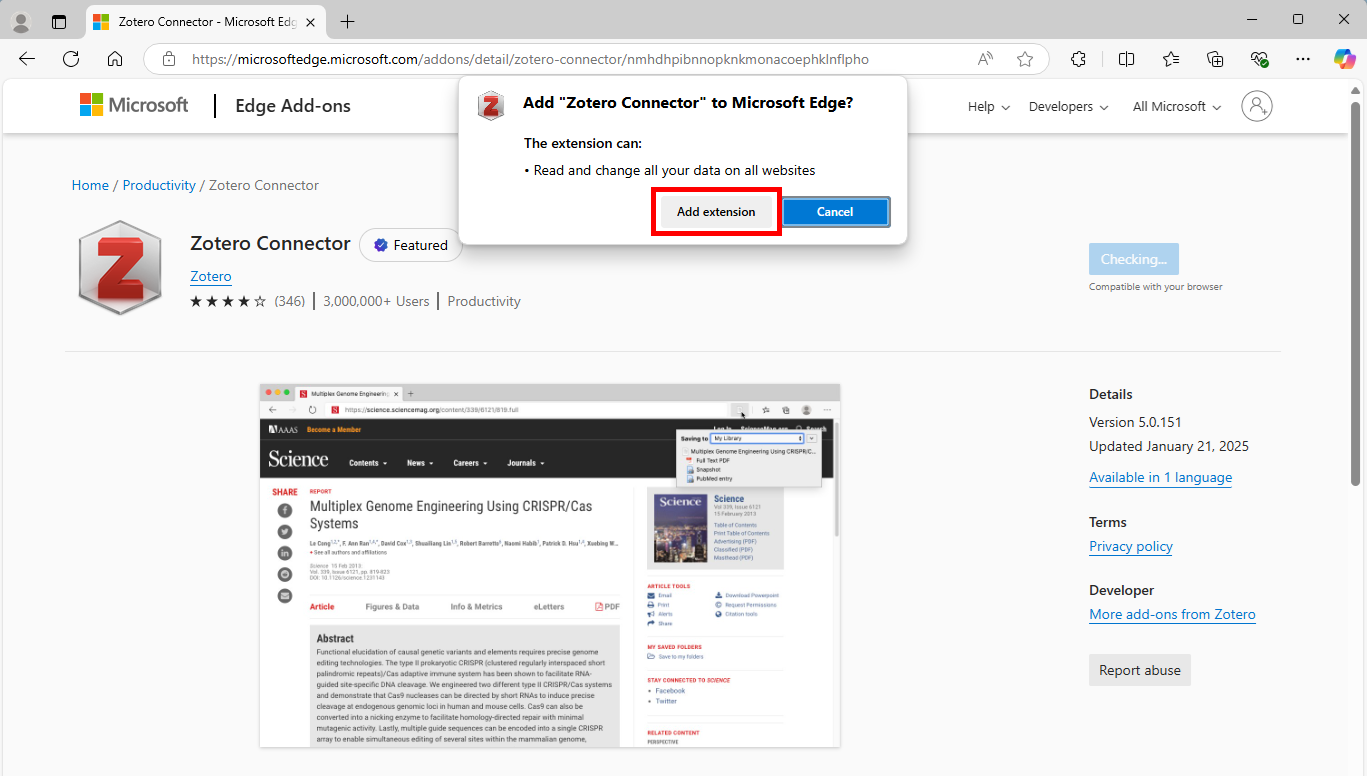Cancel the extension install dialog
Screen dimensions: 1367x776
pos(835,212)
